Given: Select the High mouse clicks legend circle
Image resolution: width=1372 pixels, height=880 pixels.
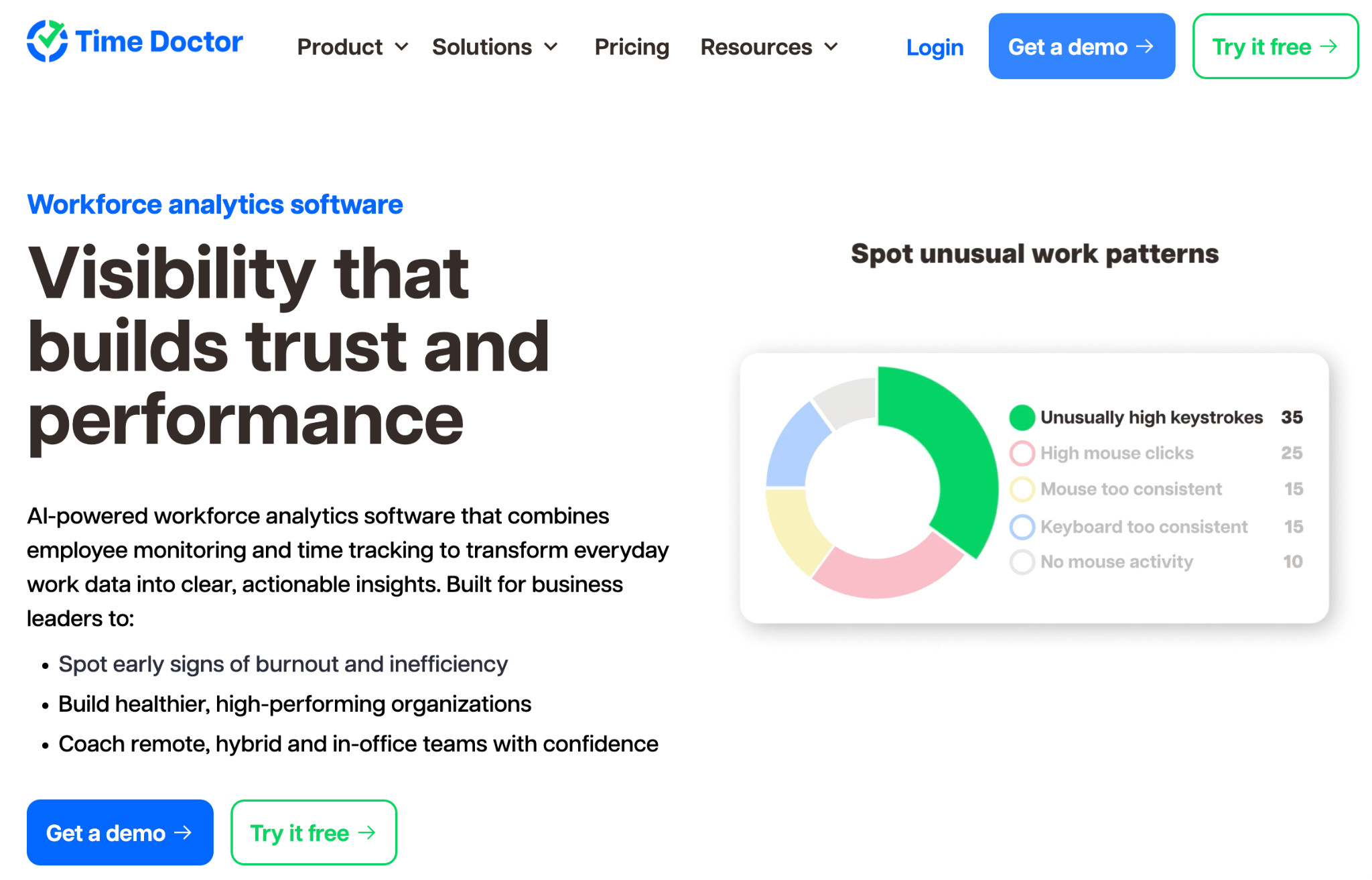Looking at the screenshot, I should [1022, 453].
